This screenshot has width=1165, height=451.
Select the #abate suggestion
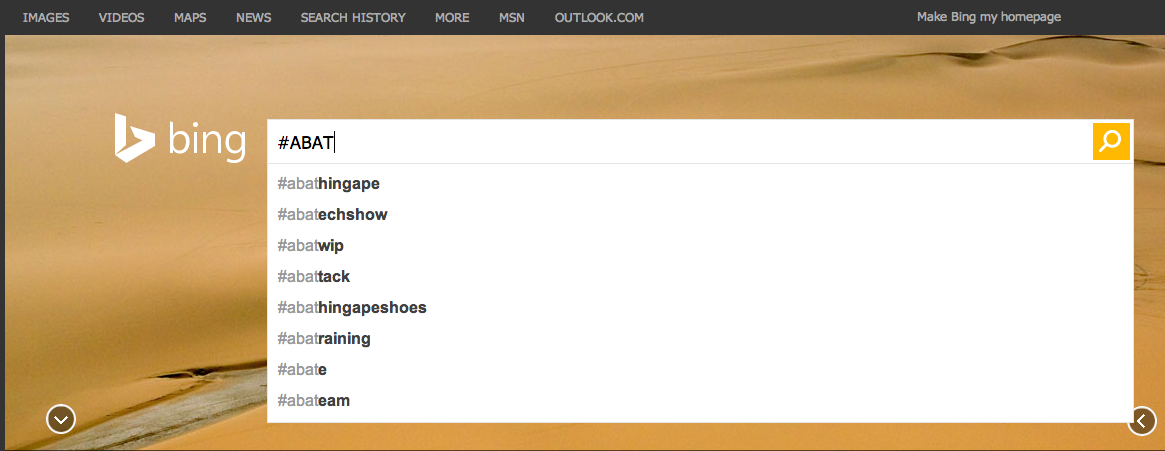tap(700, 370)
